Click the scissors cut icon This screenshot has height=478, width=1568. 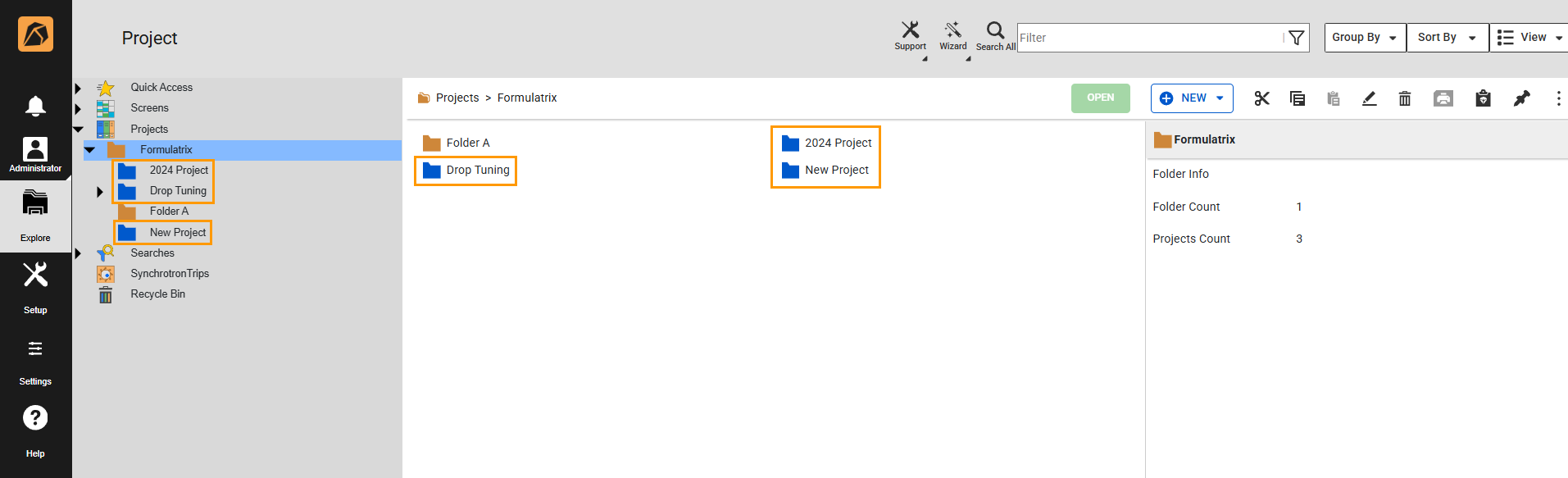(x=1261, y=98)
